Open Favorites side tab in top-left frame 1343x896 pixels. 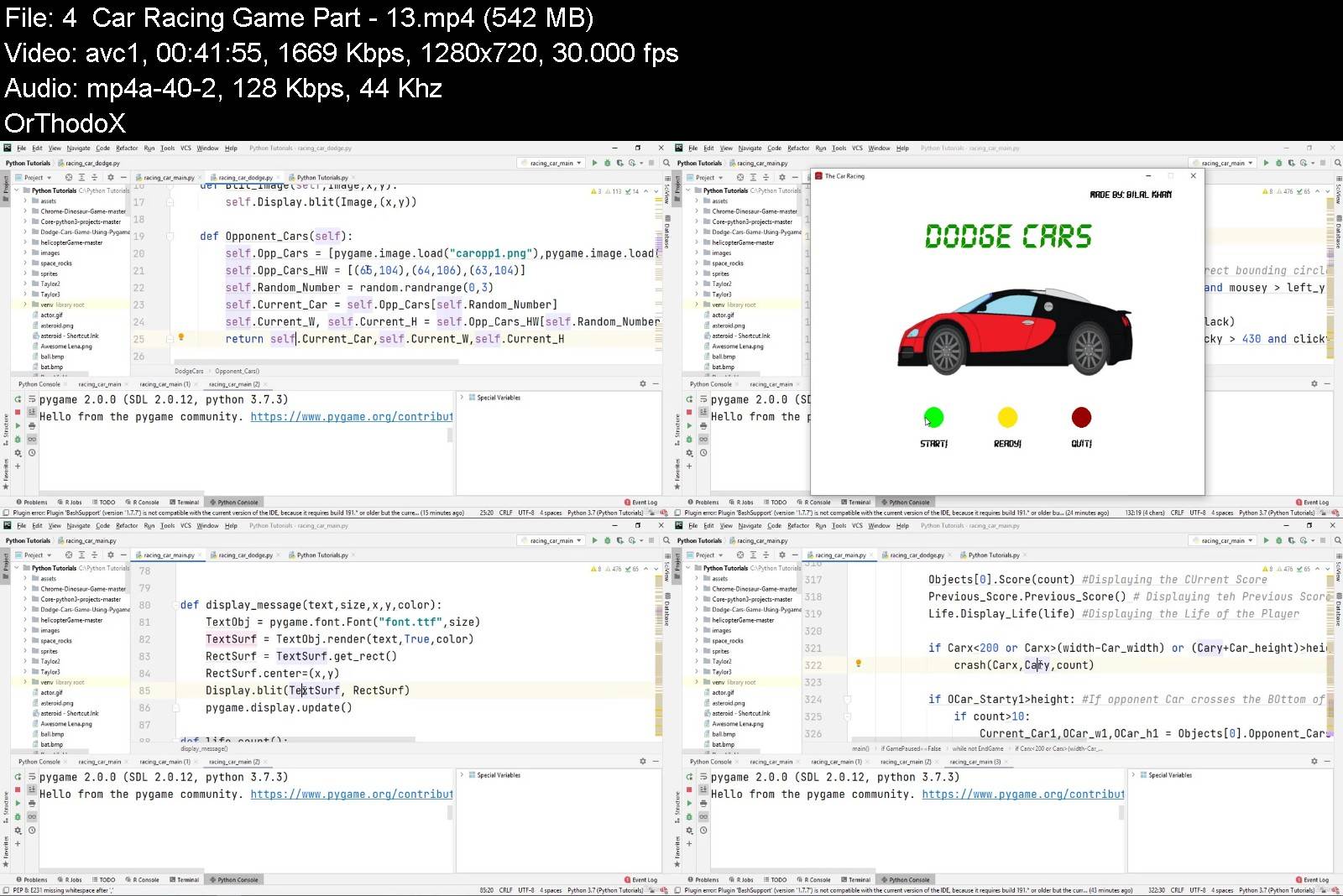(x=5, y=474)
